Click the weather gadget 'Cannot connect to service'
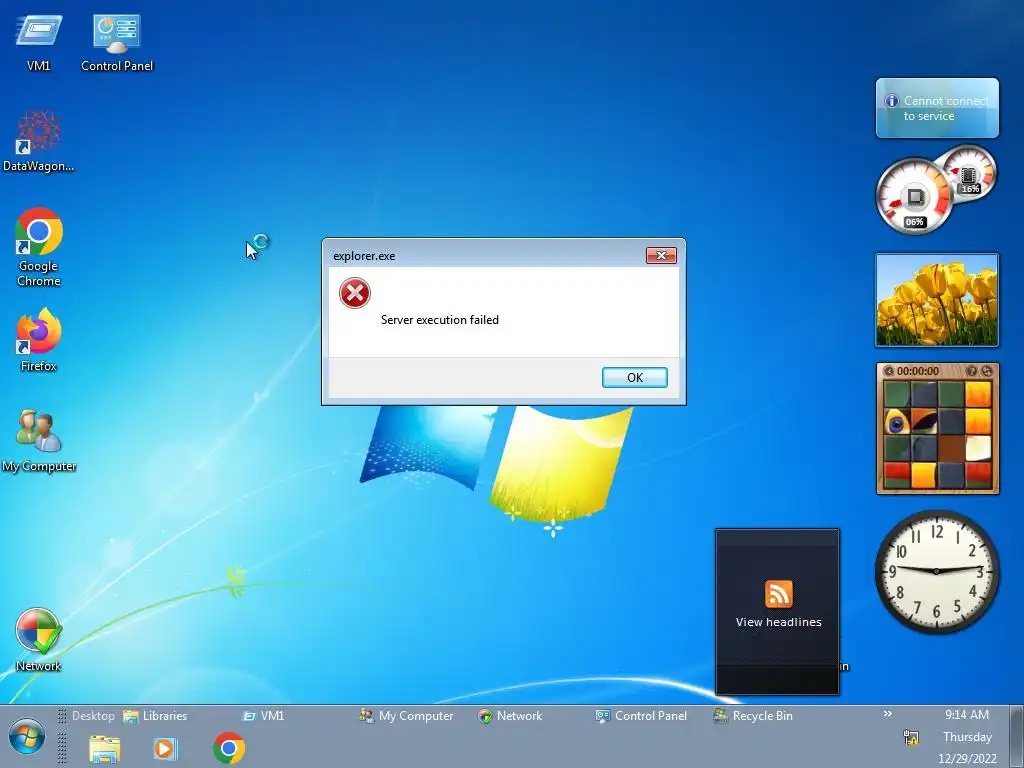 click(x=937, y=108)
